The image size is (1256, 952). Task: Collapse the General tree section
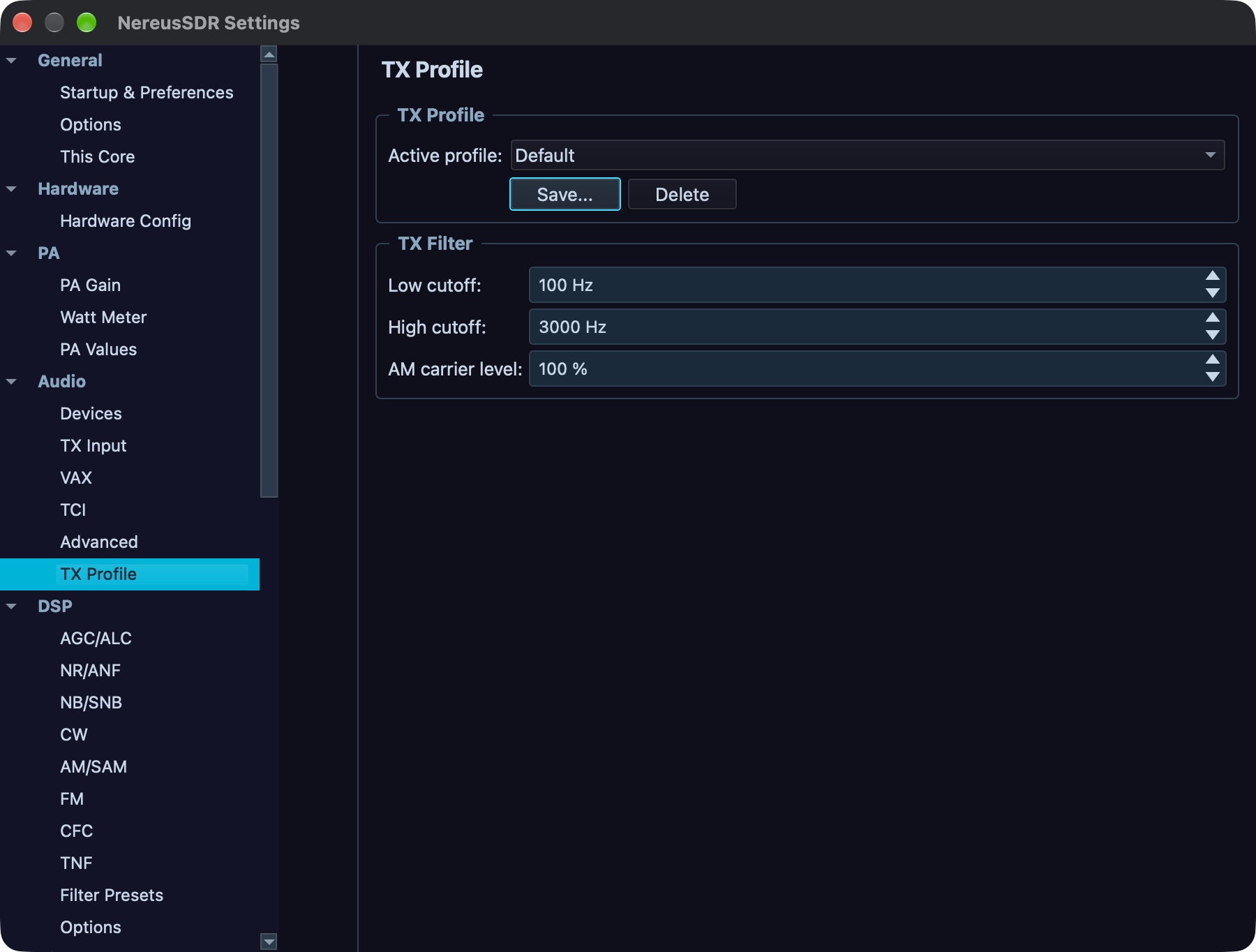point(12,61)
